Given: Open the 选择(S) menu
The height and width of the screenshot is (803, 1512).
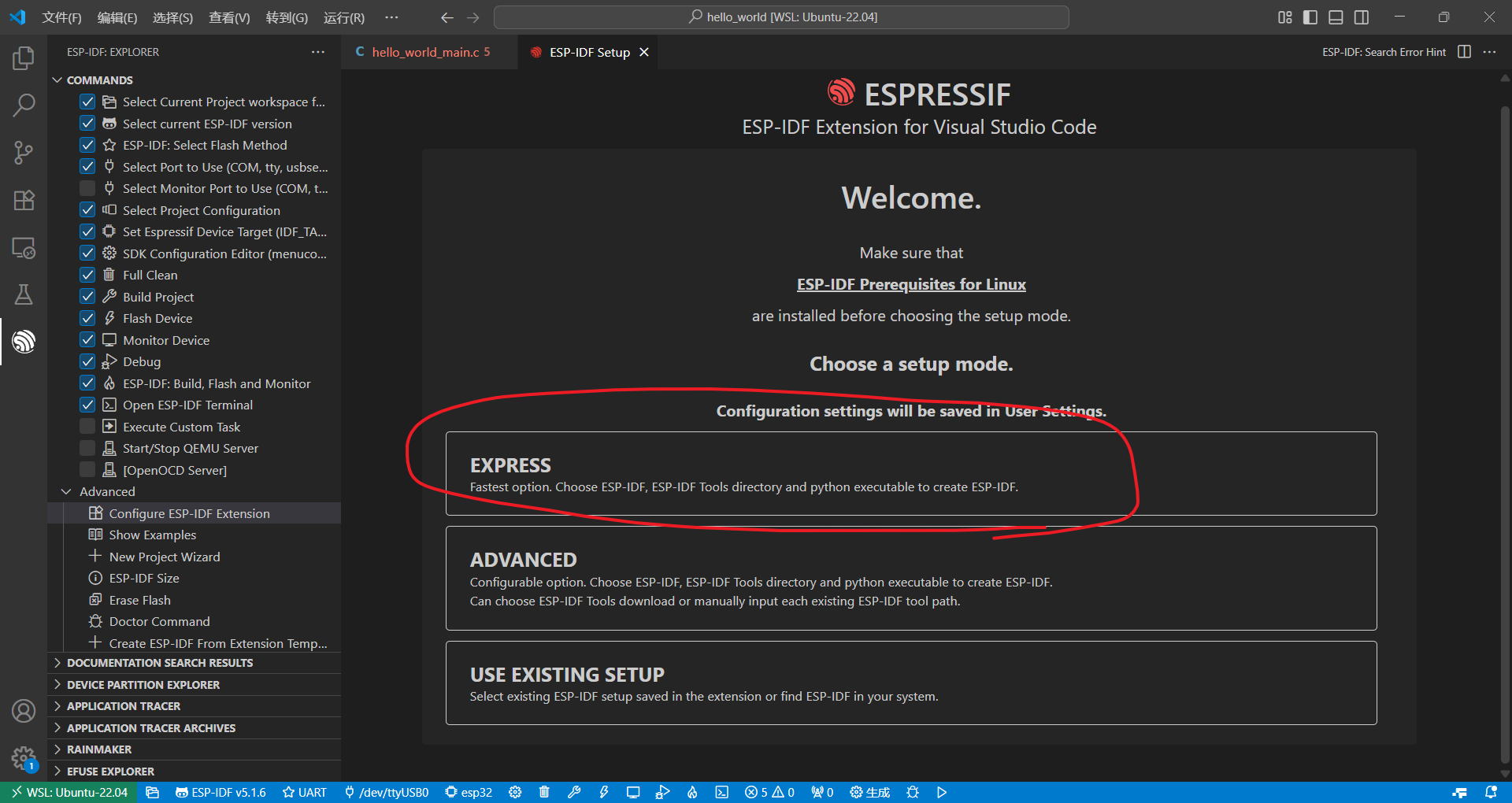Looking at the screenshot, I should pos(172,17).
